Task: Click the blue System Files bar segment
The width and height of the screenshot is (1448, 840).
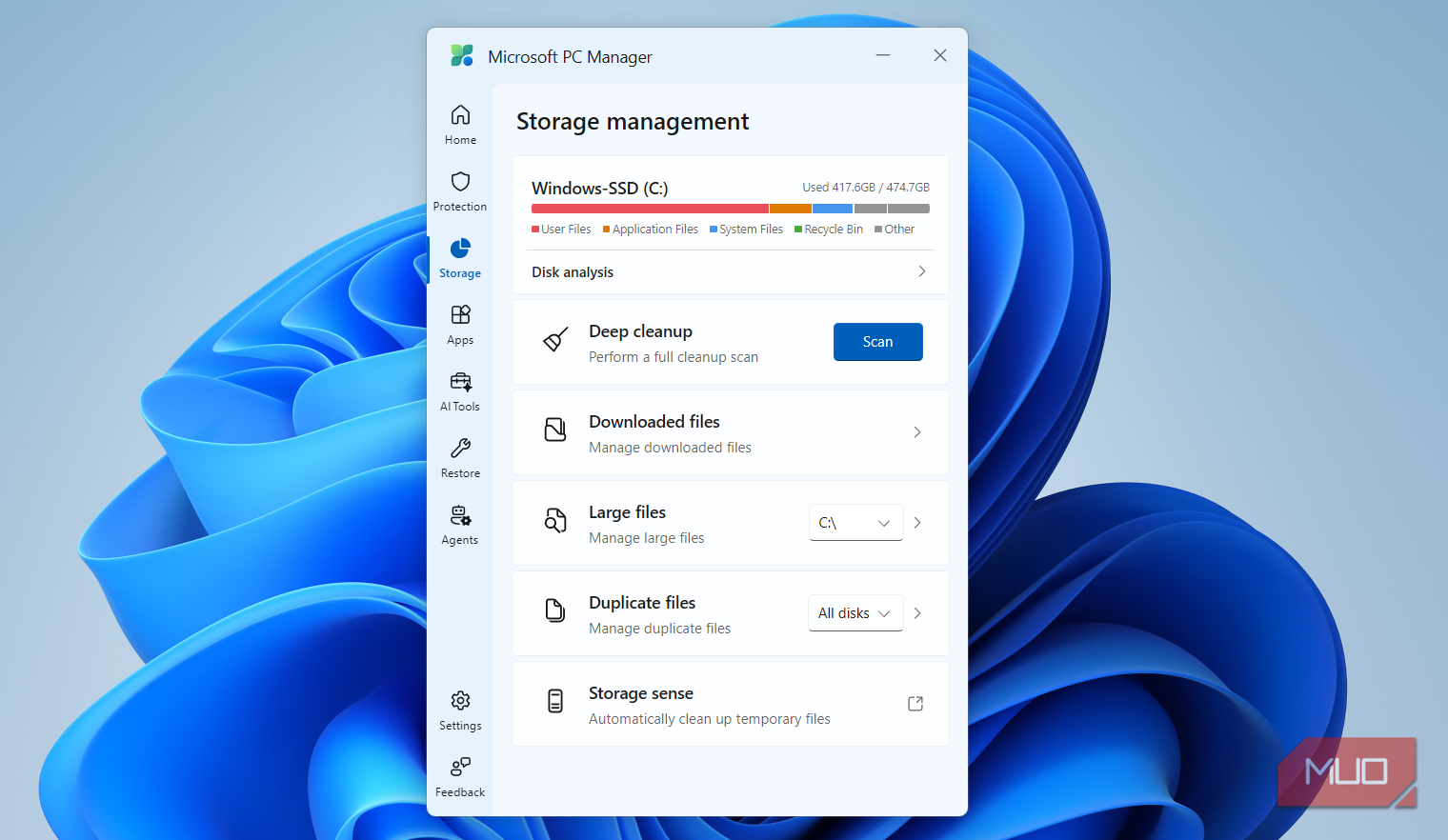Action: [x=833, y=209]
